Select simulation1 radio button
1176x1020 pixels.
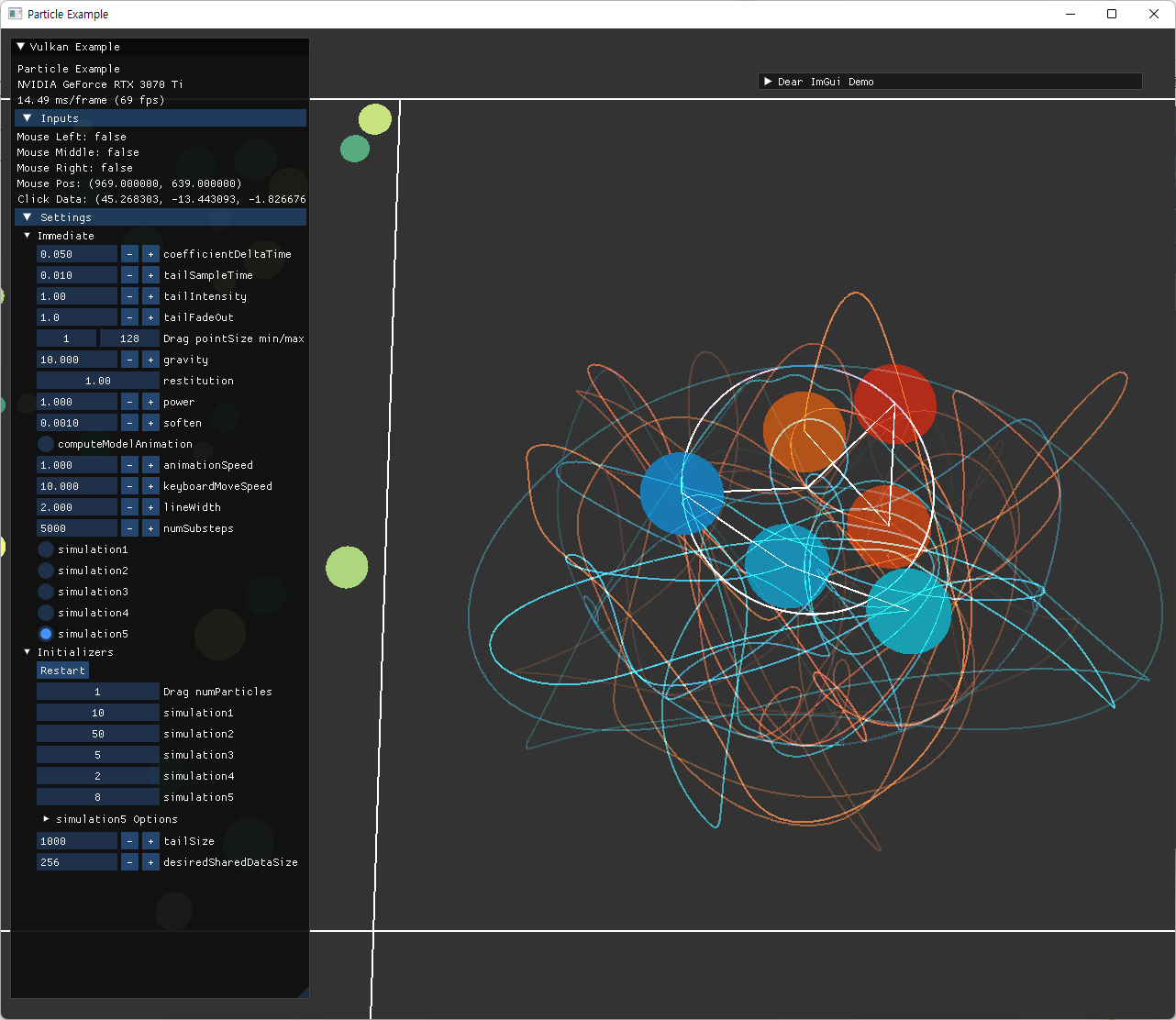[46, 549]
